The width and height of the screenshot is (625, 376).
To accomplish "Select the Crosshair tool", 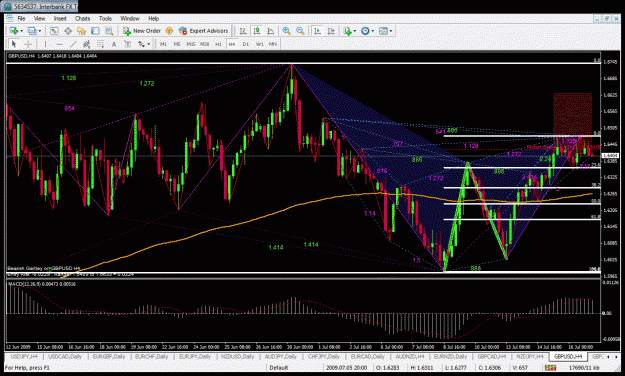I will pyautogui.click(x=28, y=44).
